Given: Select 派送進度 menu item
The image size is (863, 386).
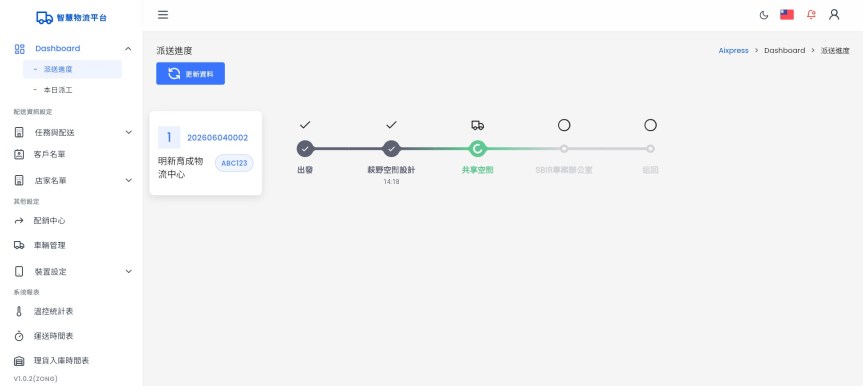Looking at the screenshot, I should pyautogui.click(x=72, y=69).
